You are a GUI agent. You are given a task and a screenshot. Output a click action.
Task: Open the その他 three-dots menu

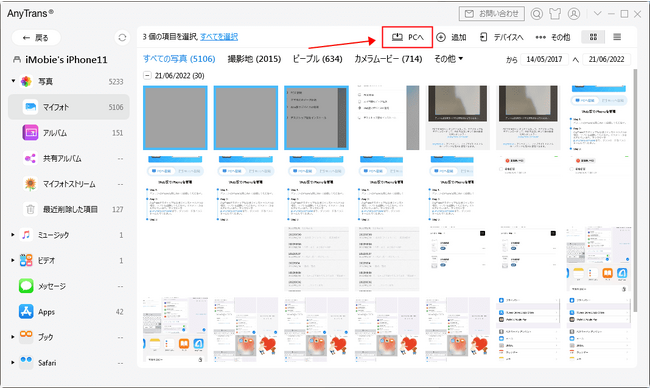[x=553, y=37]
